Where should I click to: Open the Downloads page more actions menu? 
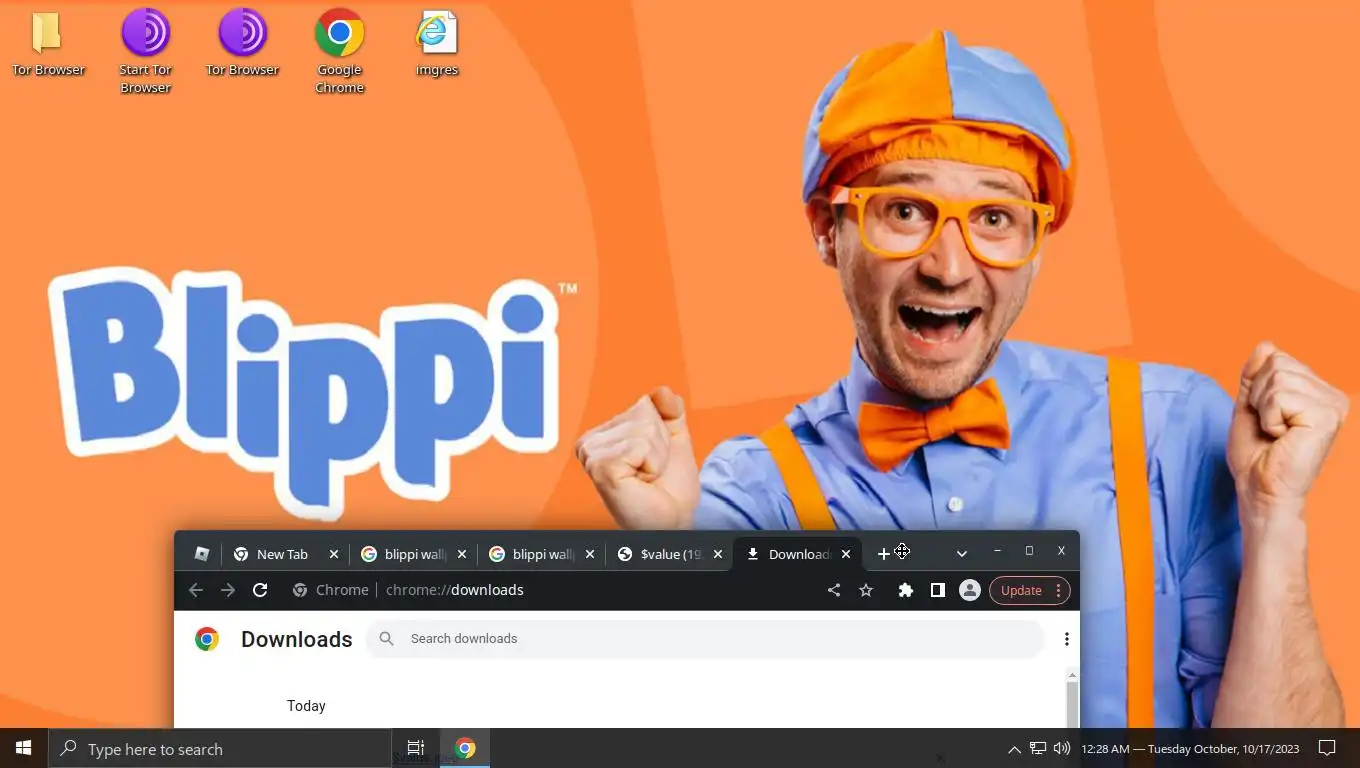click(x=1067, y=639)
